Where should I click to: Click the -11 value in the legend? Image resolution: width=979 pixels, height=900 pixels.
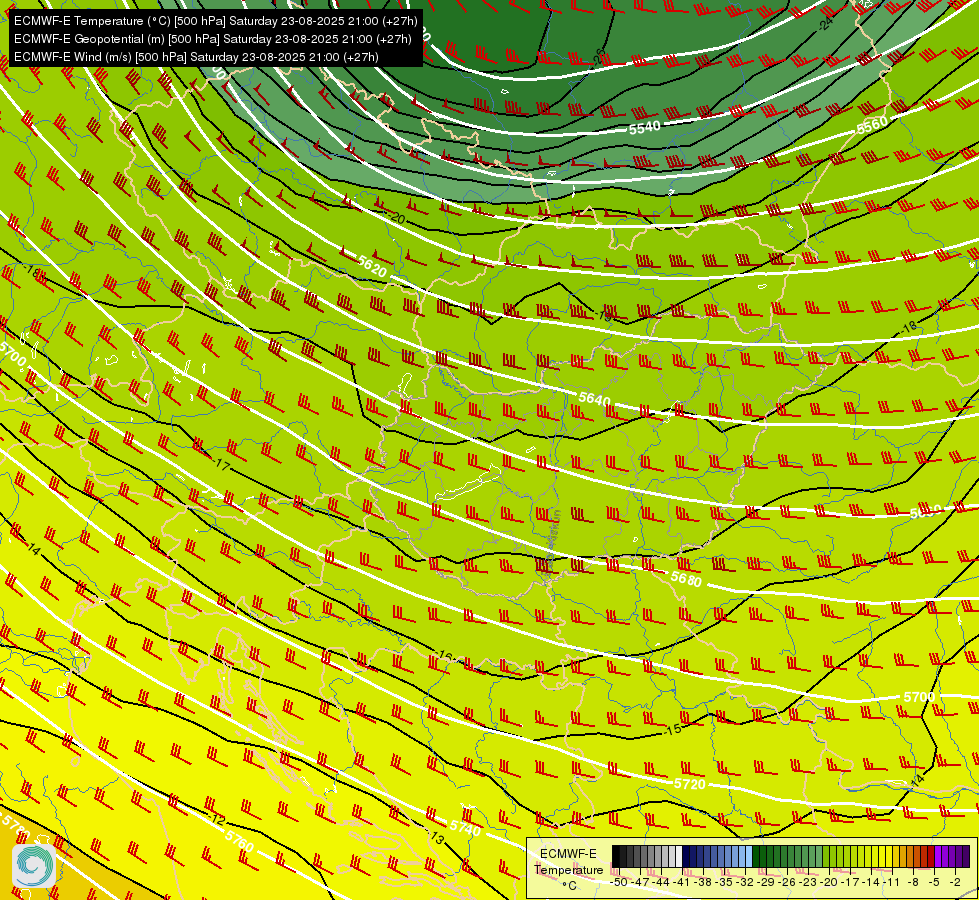[892, 882]
